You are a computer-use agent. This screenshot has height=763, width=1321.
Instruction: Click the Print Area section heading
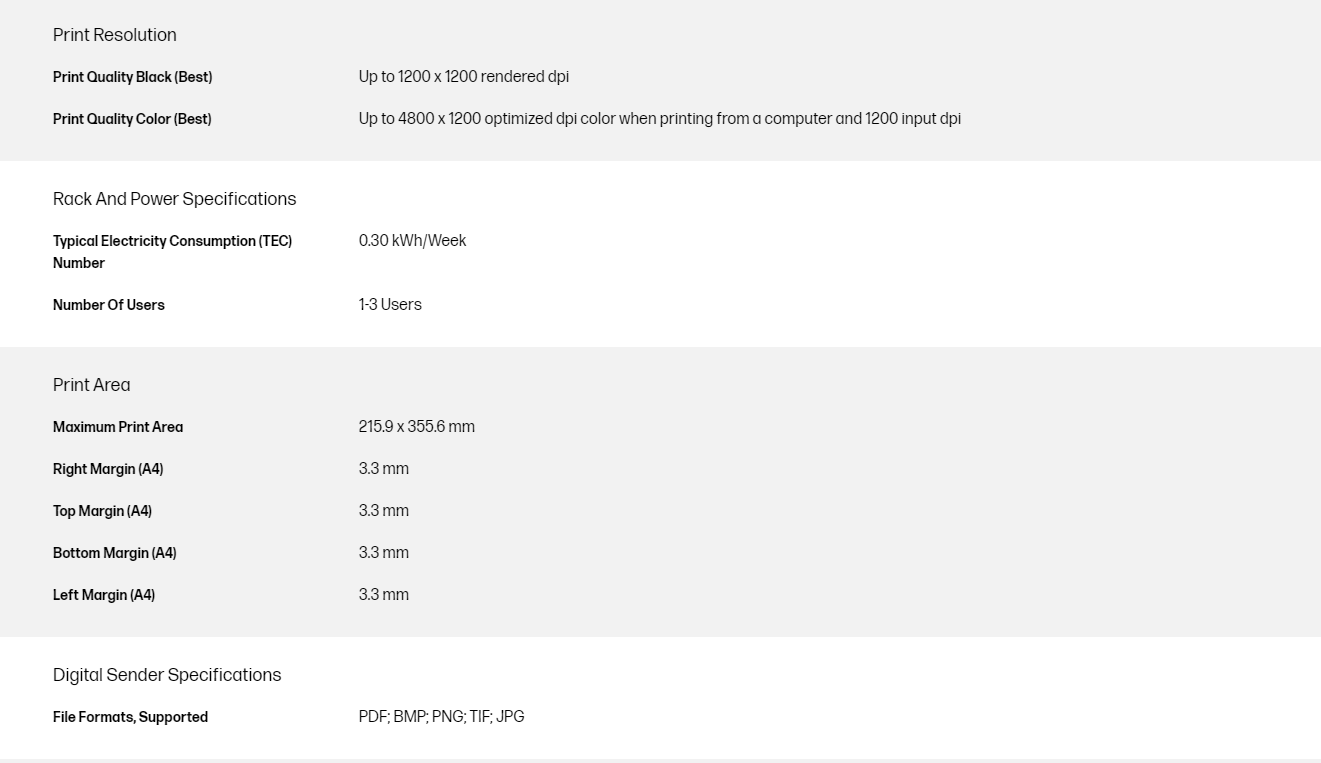click(x=92, y=385)
